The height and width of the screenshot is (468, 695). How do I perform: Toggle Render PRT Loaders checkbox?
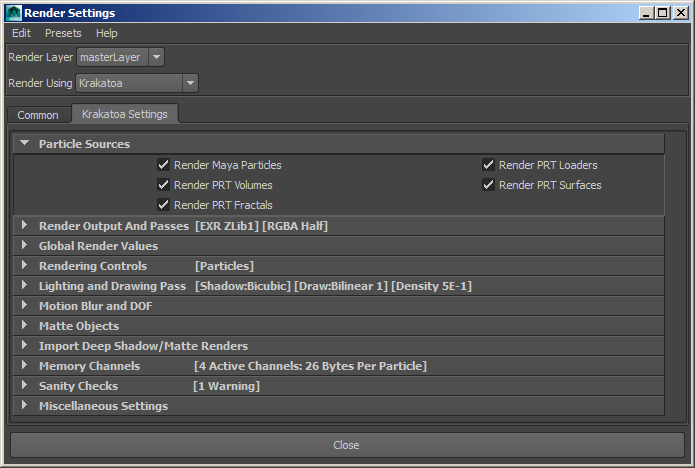click(488, 165)
